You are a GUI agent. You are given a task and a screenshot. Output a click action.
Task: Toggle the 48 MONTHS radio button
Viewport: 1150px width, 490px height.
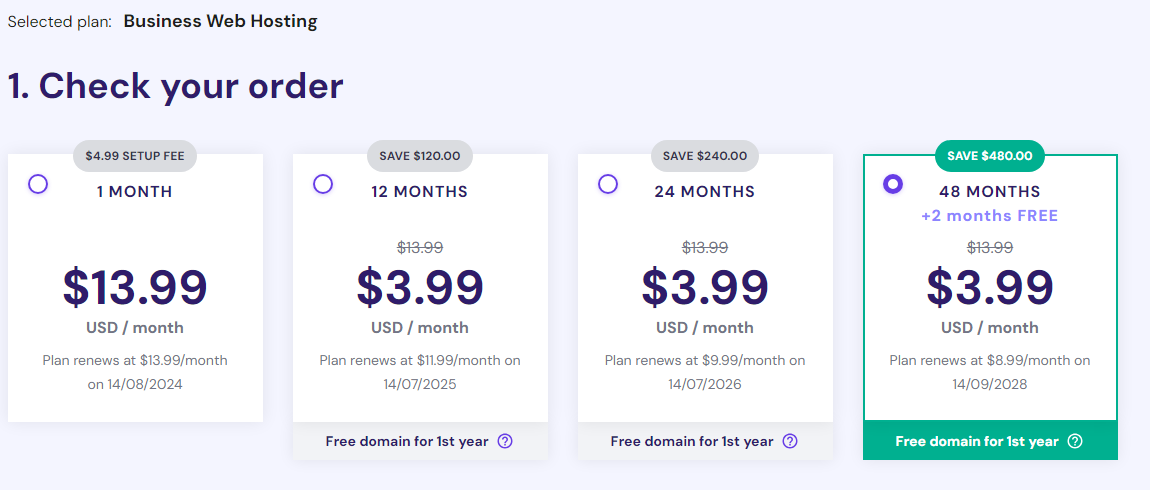coord(893,184)
